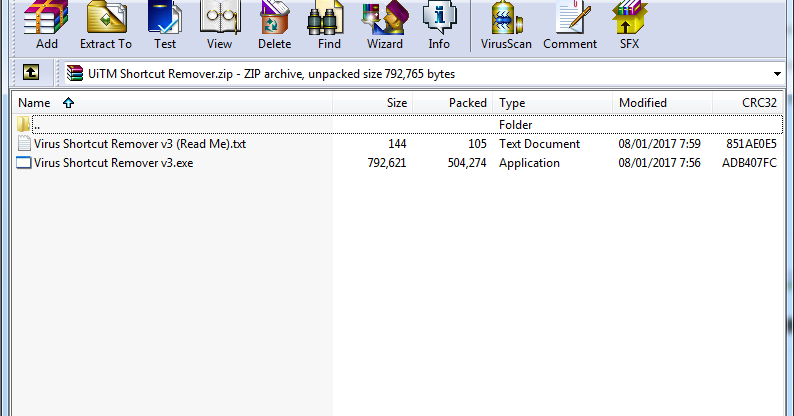This screenshot has width=794, height=416.
Task: Launch the Wizard tool
Action: point(385,24)
